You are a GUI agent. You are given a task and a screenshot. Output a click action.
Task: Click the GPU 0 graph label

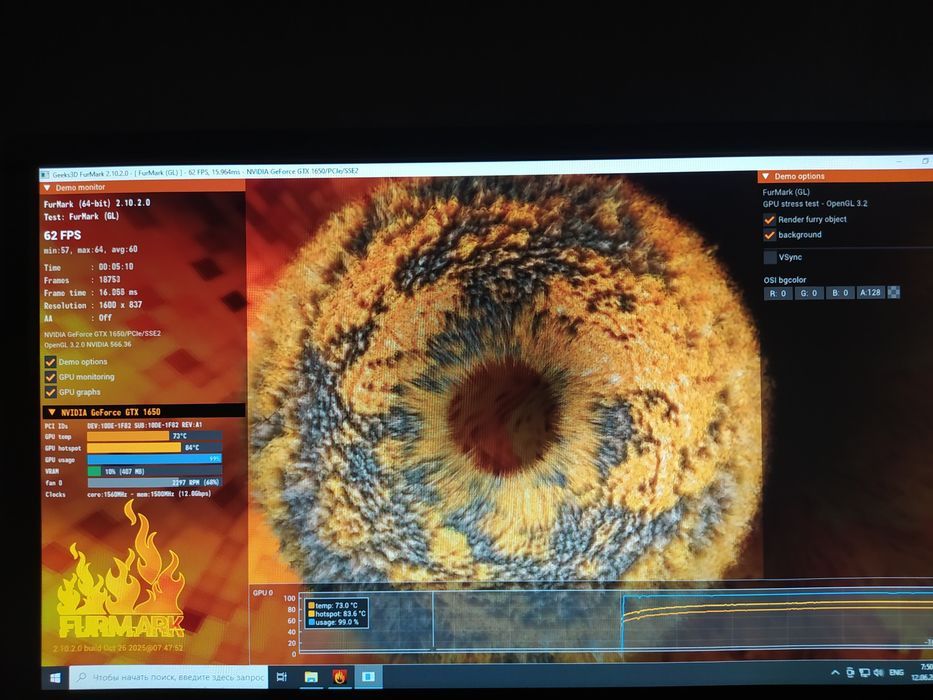263,593
